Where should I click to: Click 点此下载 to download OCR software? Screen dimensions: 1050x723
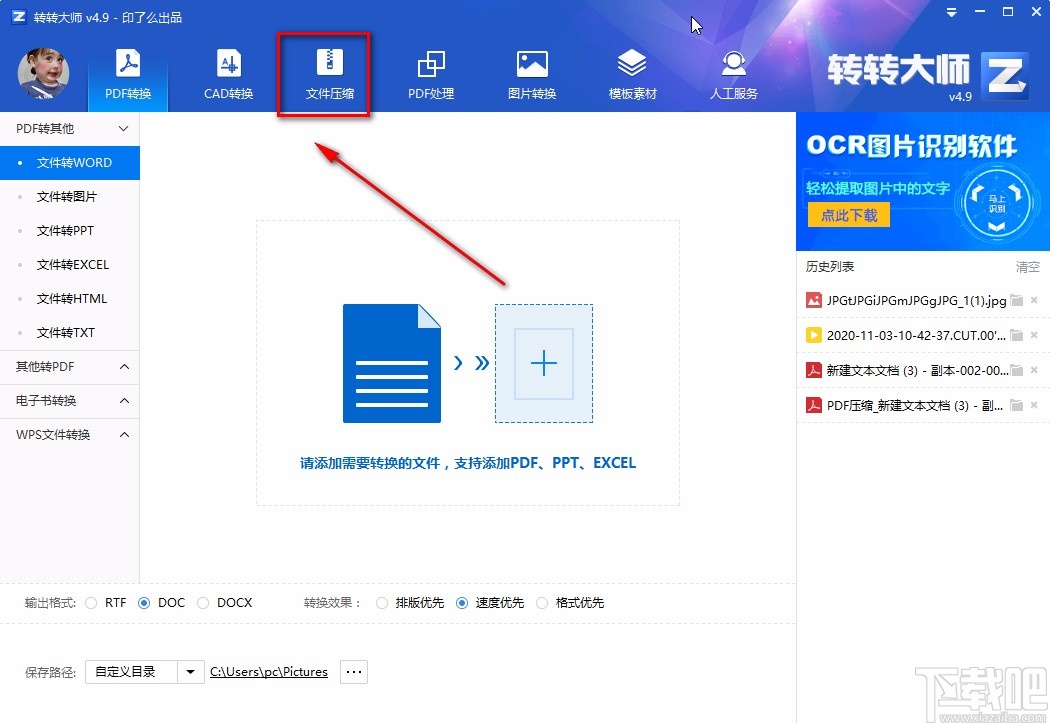(848, 214)
